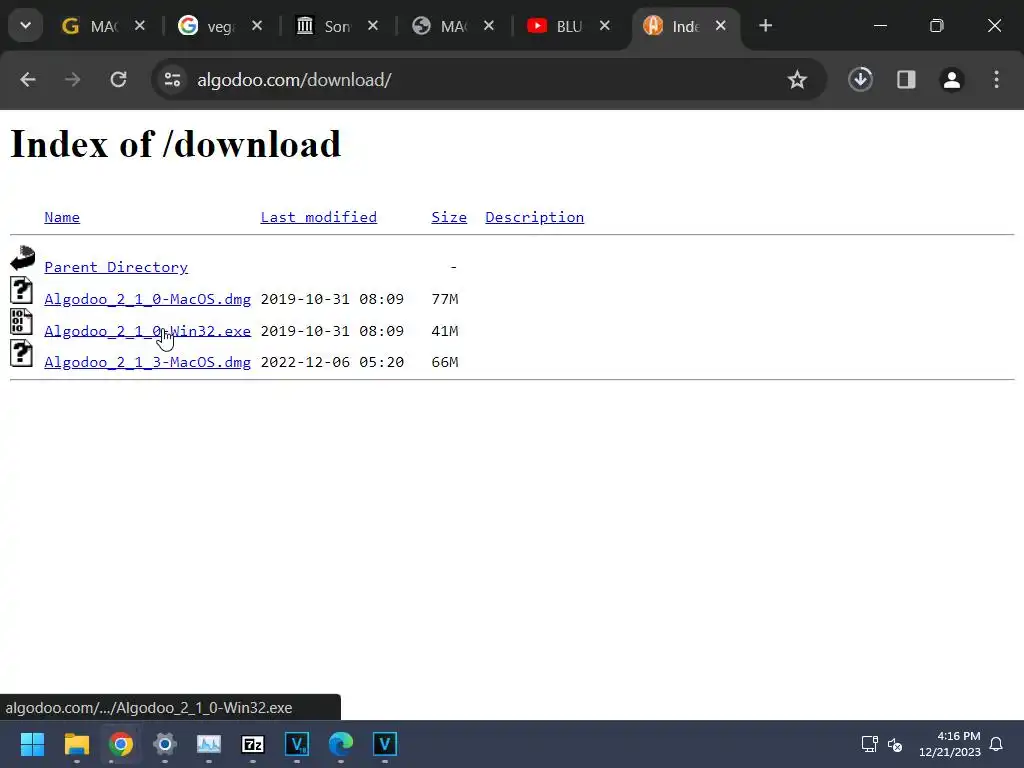
Task: Bookmark this page with the star icon
Action: pyautogui.click(x=797, y=80)
